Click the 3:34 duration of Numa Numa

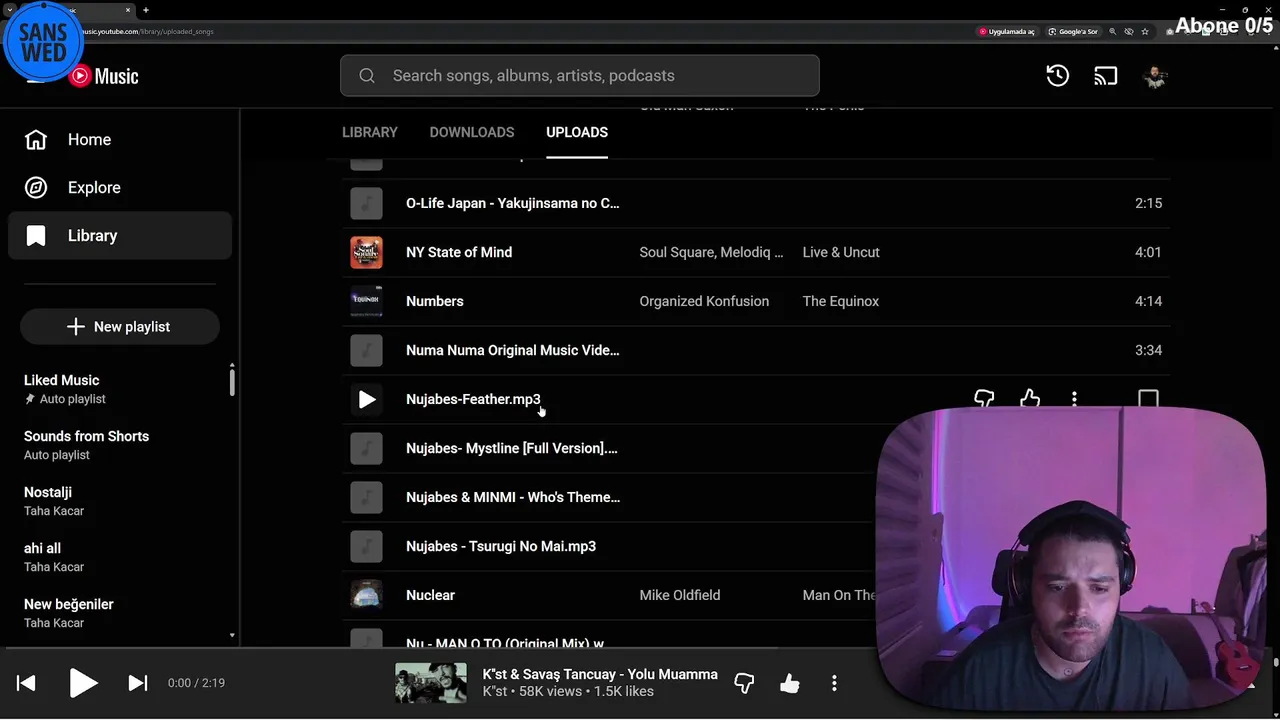(x=1148, y=350)
